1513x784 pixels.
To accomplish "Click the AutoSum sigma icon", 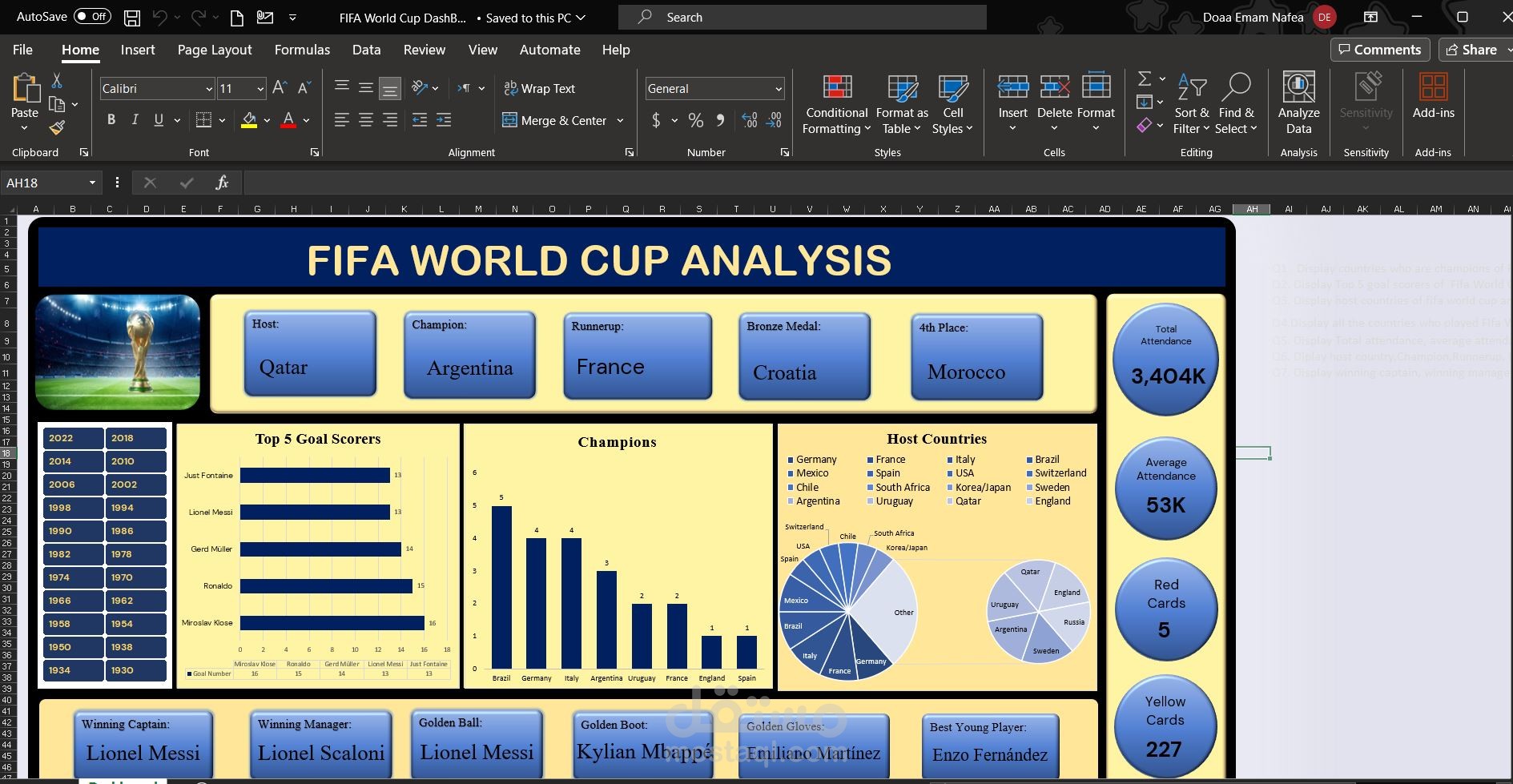I will click(x=1145, y=79).
